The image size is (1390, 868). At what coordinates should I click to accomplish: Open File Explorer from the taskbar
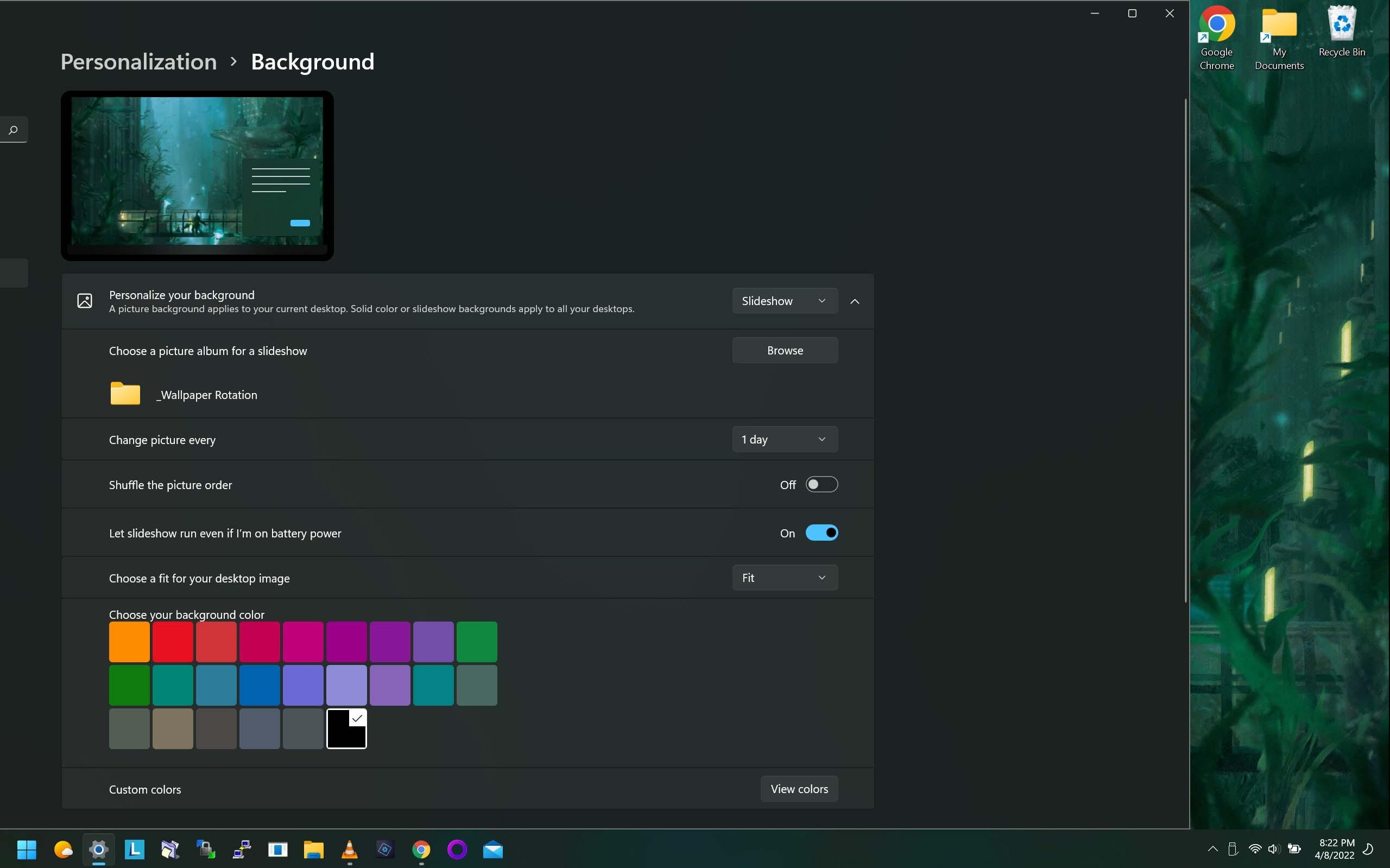(313, 849)
